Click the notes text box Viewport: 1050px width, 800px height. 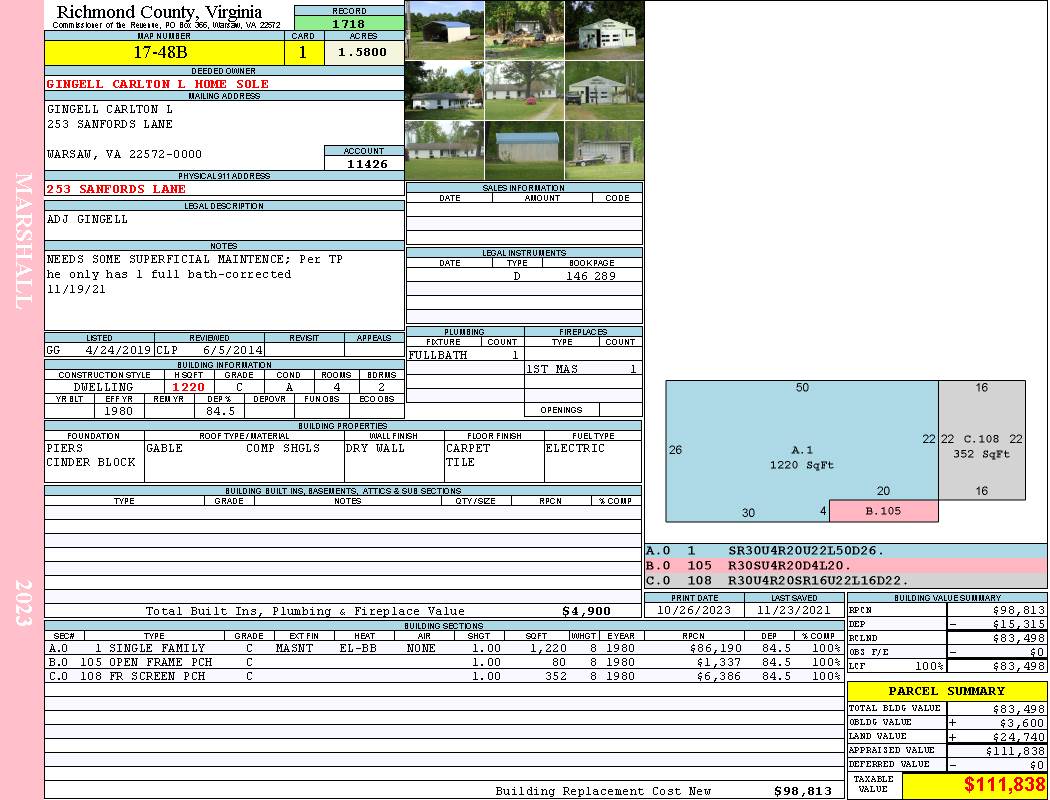[224, 290]
